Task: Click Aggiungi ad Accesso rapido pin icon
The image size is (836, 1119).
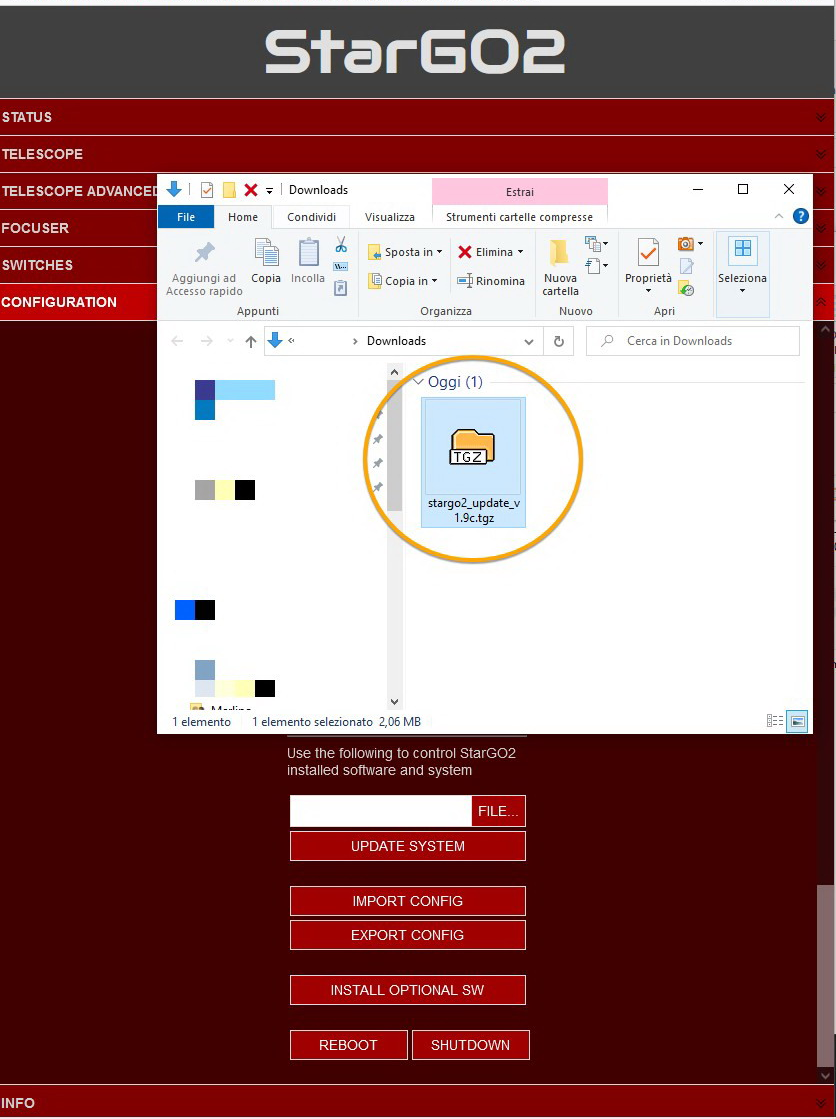Action: tap(204, 253)
